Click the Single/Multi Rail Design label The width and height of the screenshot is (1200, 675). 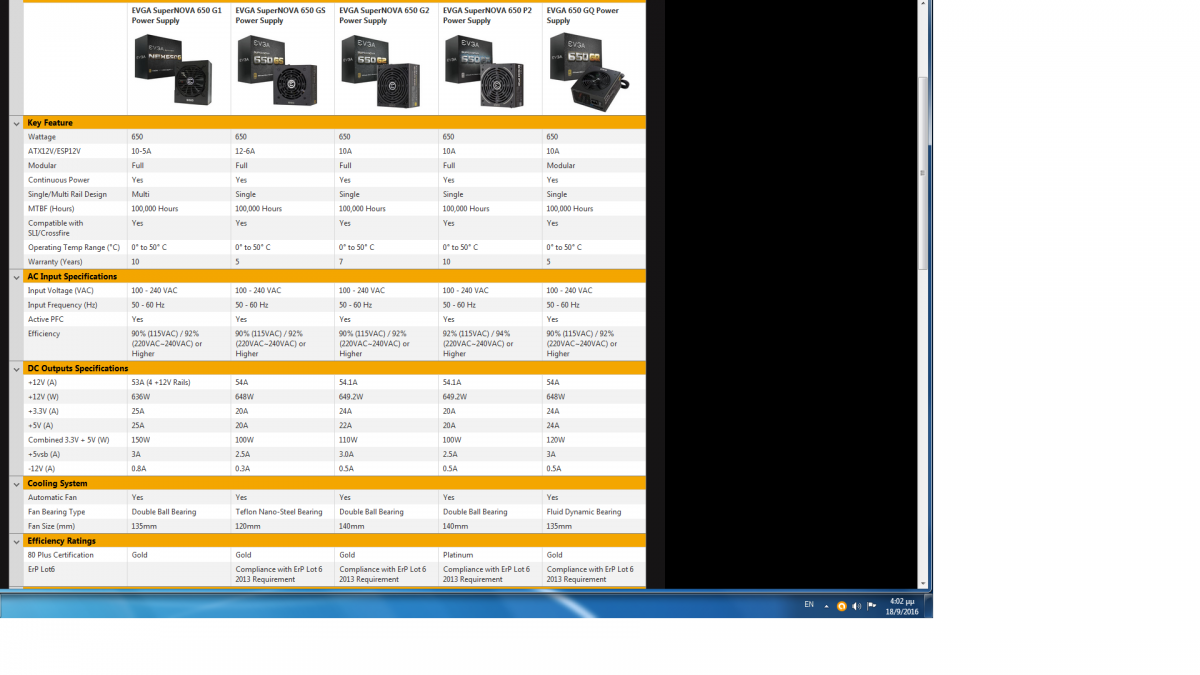point(67,195)
